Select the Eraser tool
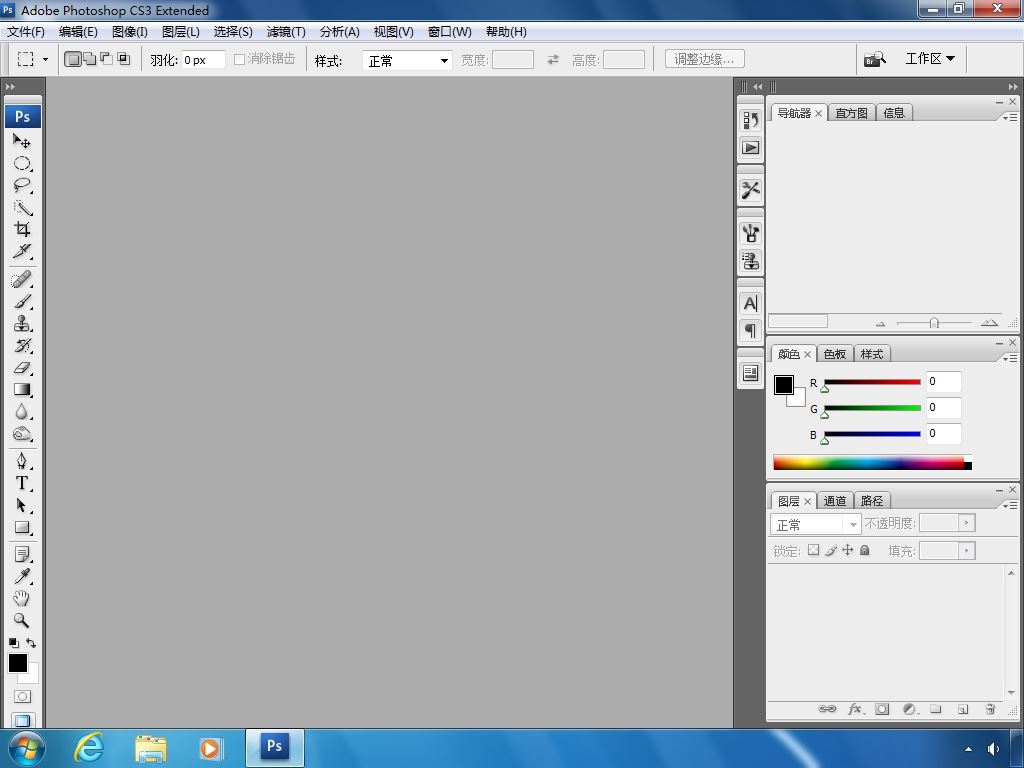 pos(22,368)
